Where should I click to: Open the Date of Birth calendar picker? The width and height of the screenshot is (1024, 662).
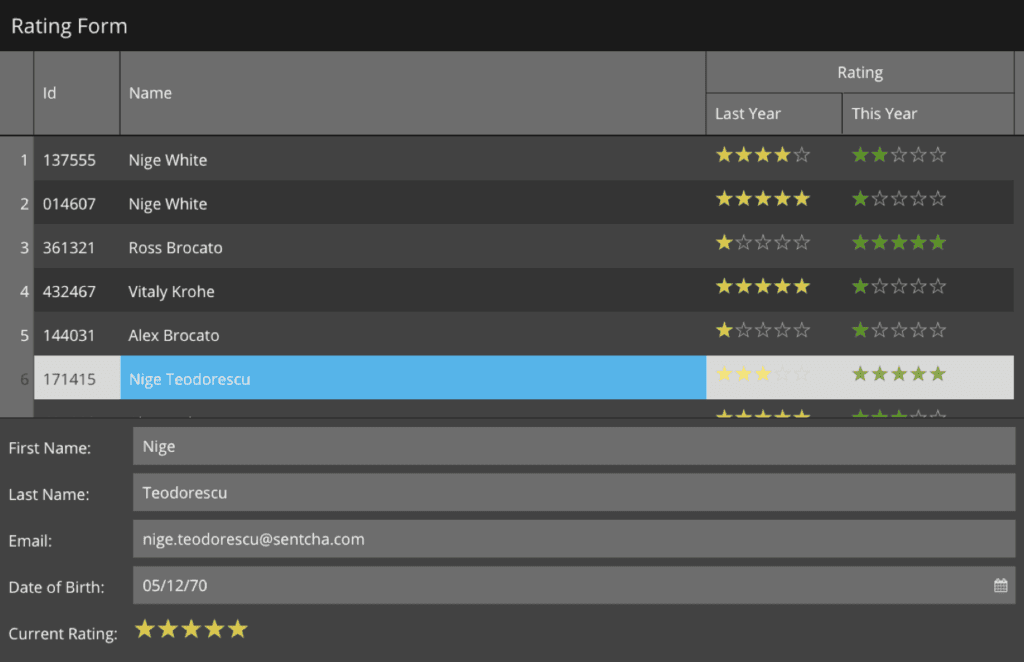point(1000,585)
